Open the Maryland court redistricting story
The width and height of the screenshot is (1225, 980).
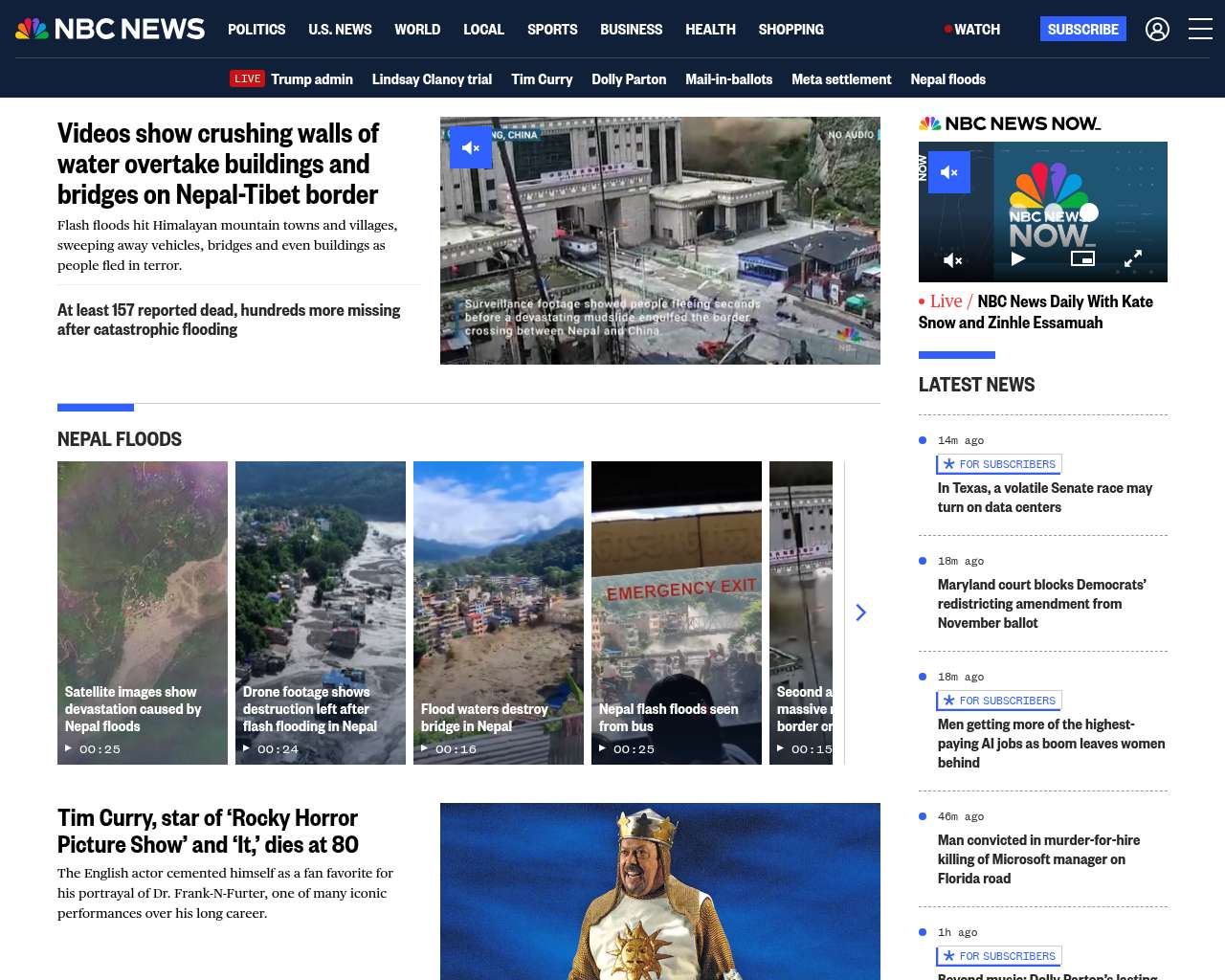click(1042, 604)
